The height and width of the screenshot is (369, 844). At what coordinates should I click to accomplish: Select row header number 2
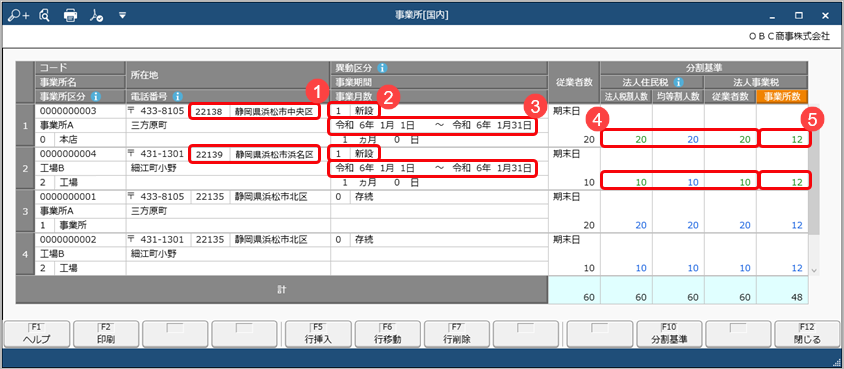tap(25, 168)
